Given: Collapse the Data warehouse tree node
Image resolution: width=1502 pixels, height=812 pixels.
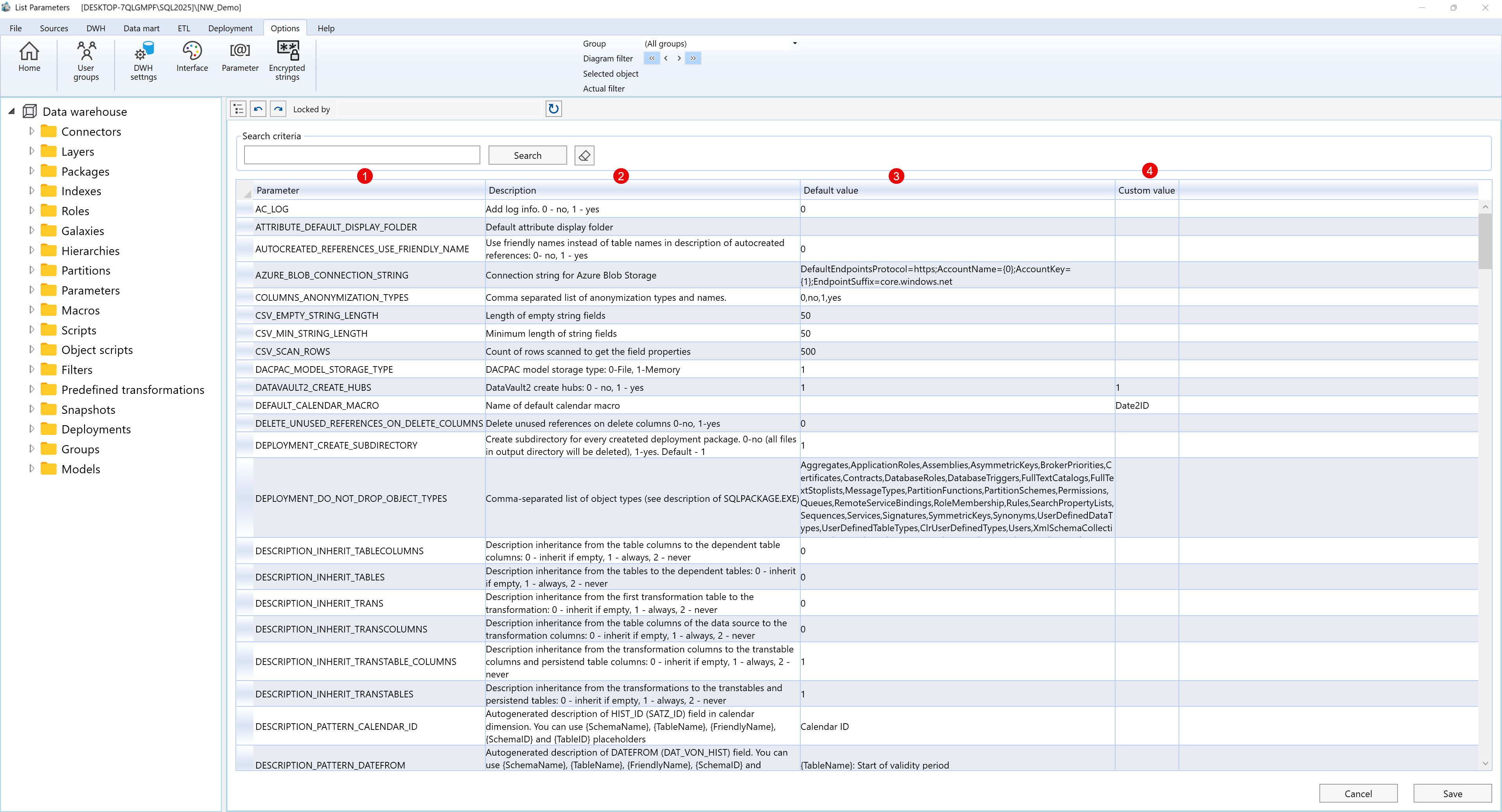Looking at the screenshot, I should point(12,111).
